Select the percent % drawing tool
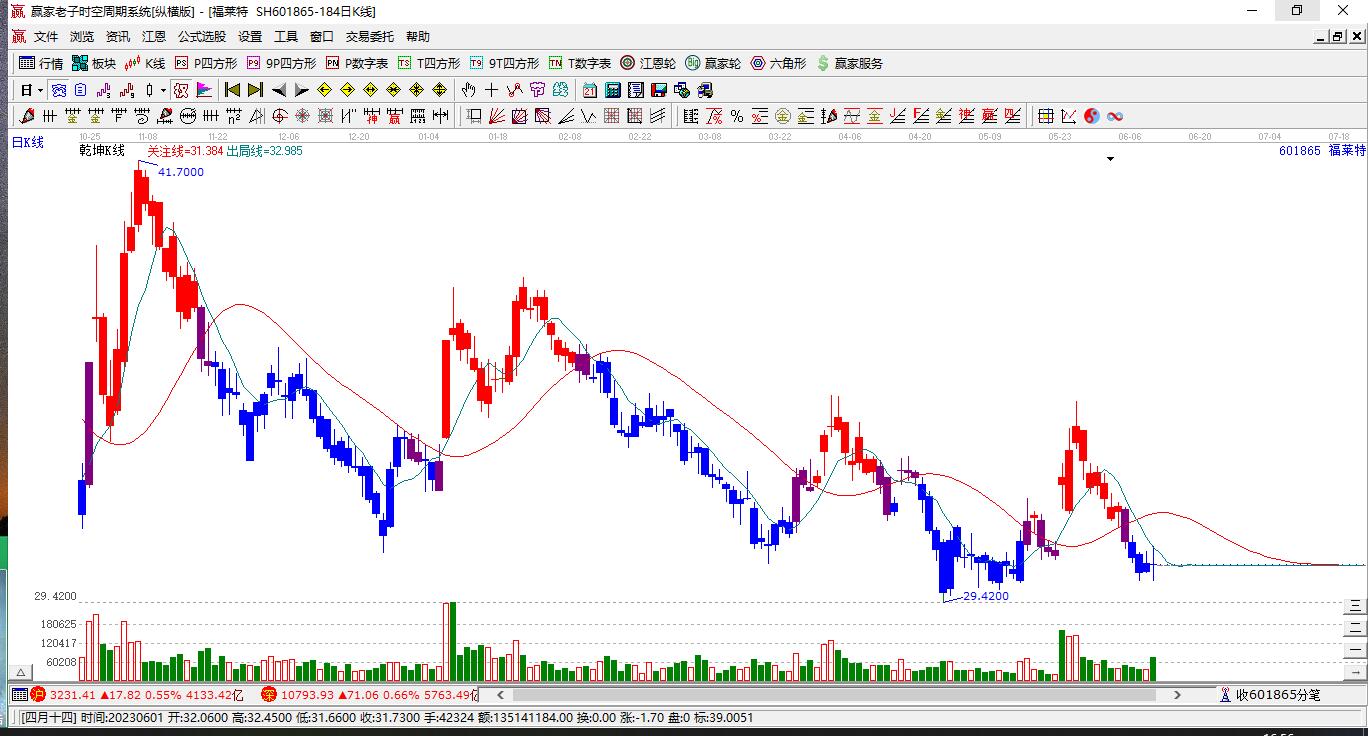 coord(737,116)
